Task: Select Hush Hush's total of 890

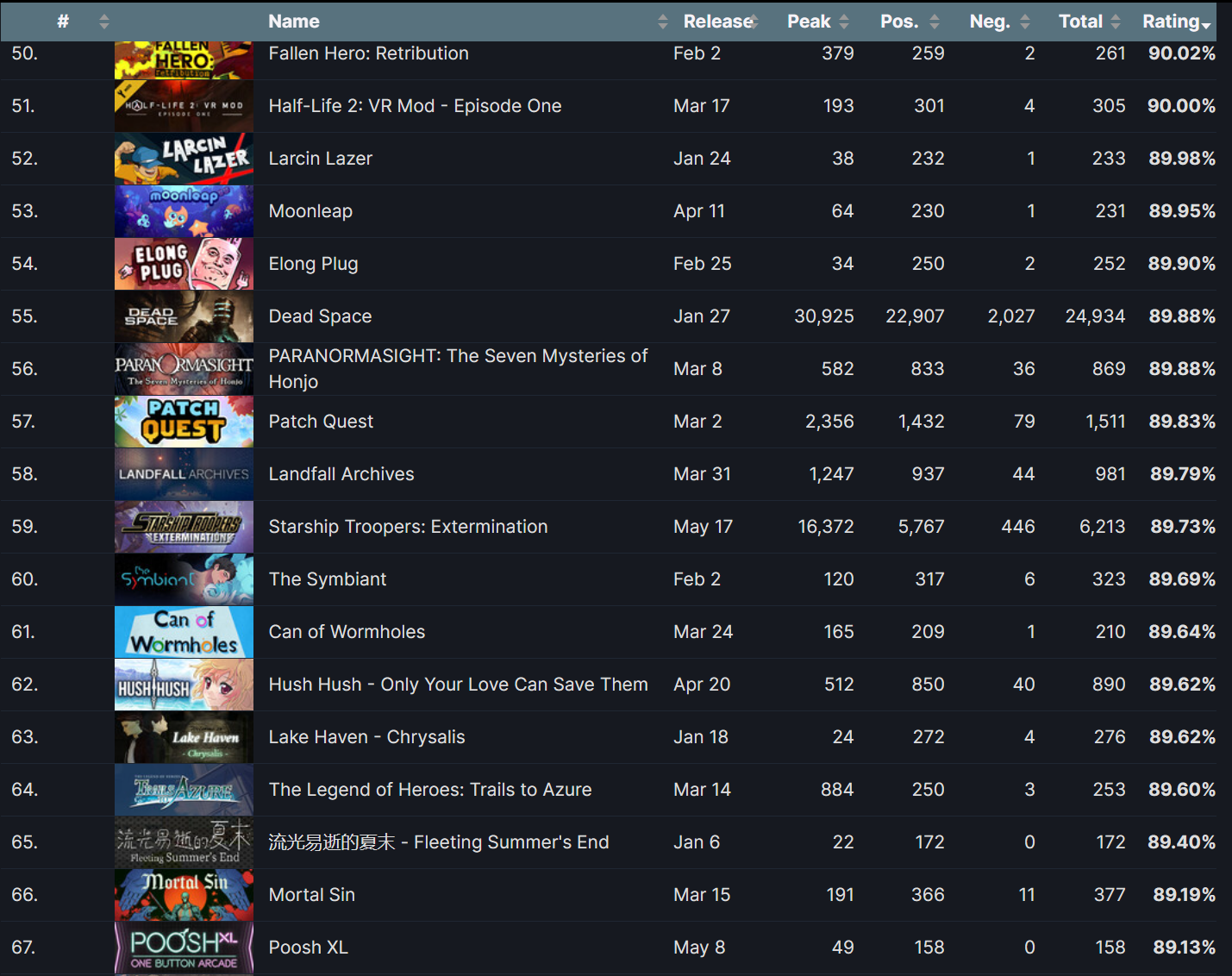Action: 1109,685
